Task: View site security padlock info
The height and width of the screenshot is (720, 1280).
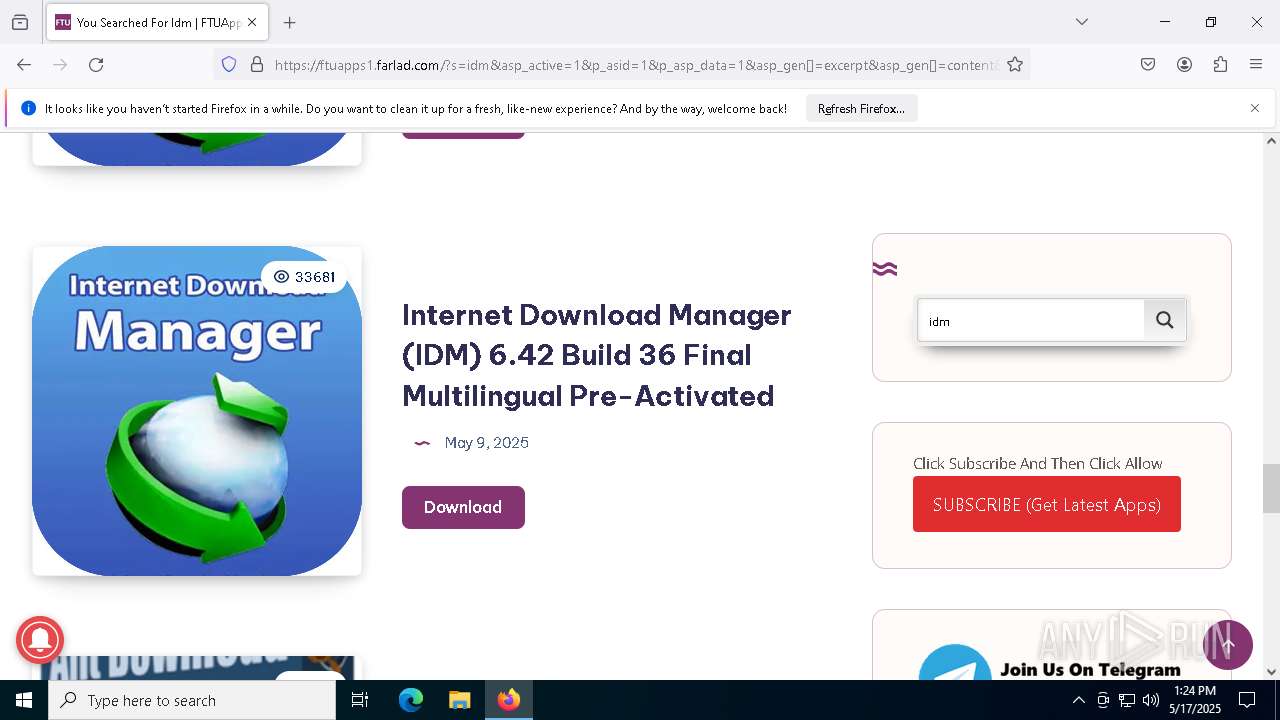Action: click(x=257, y=65)
